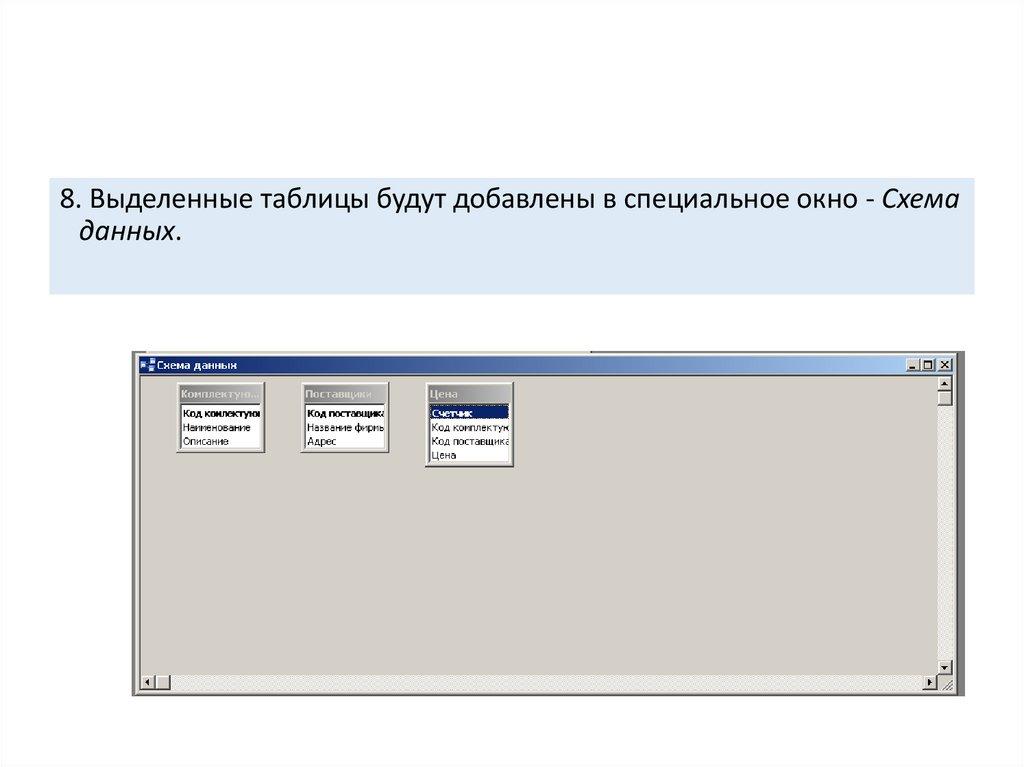Viewport: 1024px width, 767px height.
Task: Select the Цена table title bar
Action: tap(468, 394)
